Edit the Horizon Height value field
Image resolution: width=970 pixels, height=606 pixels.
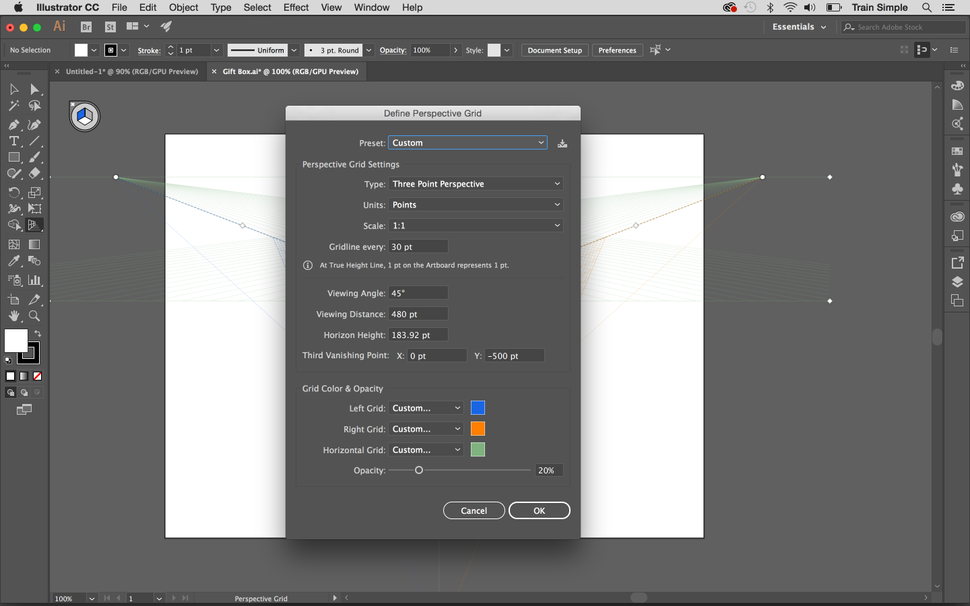click(418, 334)
